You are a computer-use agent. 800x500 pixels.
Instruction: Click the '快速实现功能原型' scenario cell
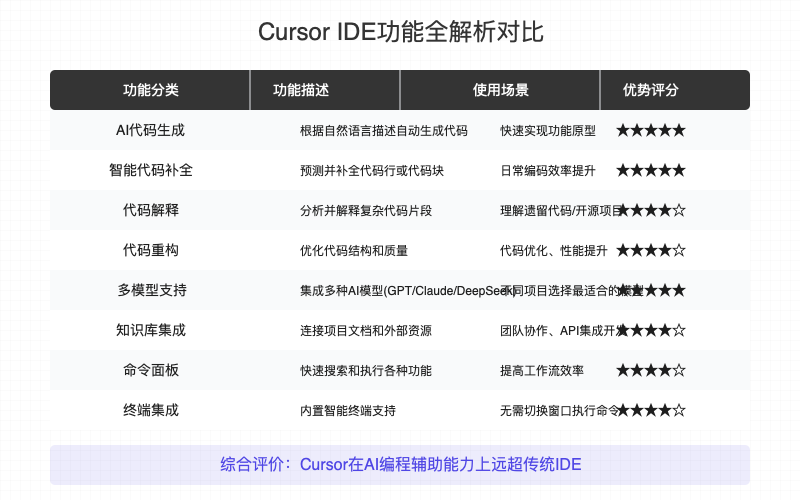tap(548, 131)
